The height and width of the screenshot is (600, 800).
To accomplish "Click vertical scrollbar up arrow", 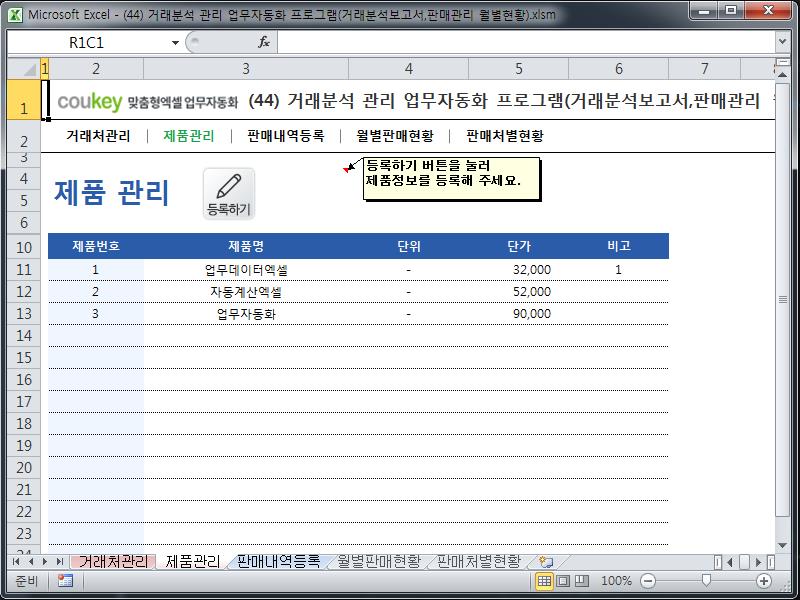I will click(782, 75).
